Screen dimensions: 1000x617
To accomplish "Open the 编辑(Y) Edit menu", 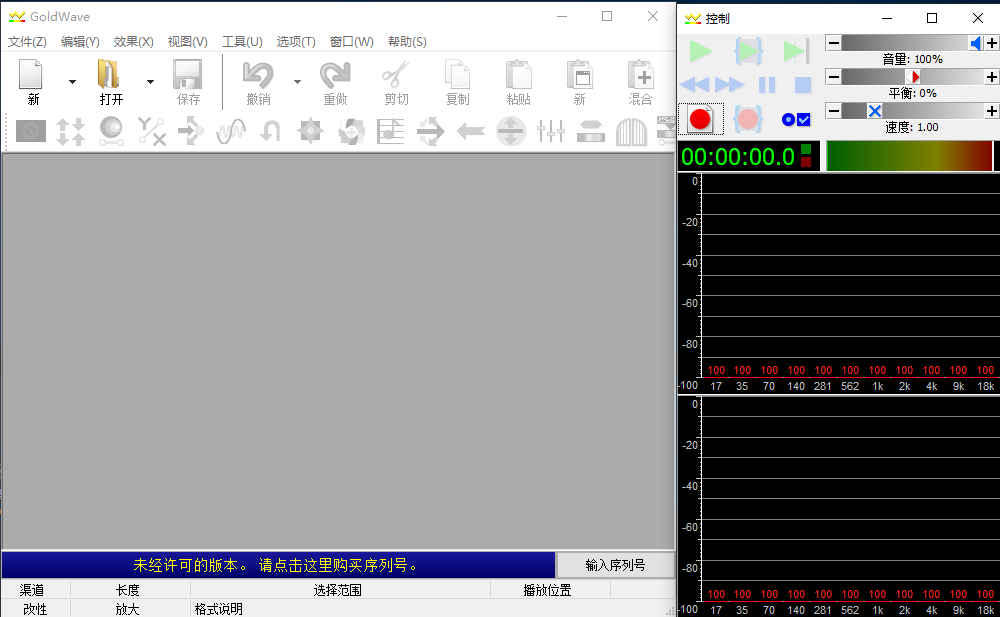I will click(x=80, y=42).
